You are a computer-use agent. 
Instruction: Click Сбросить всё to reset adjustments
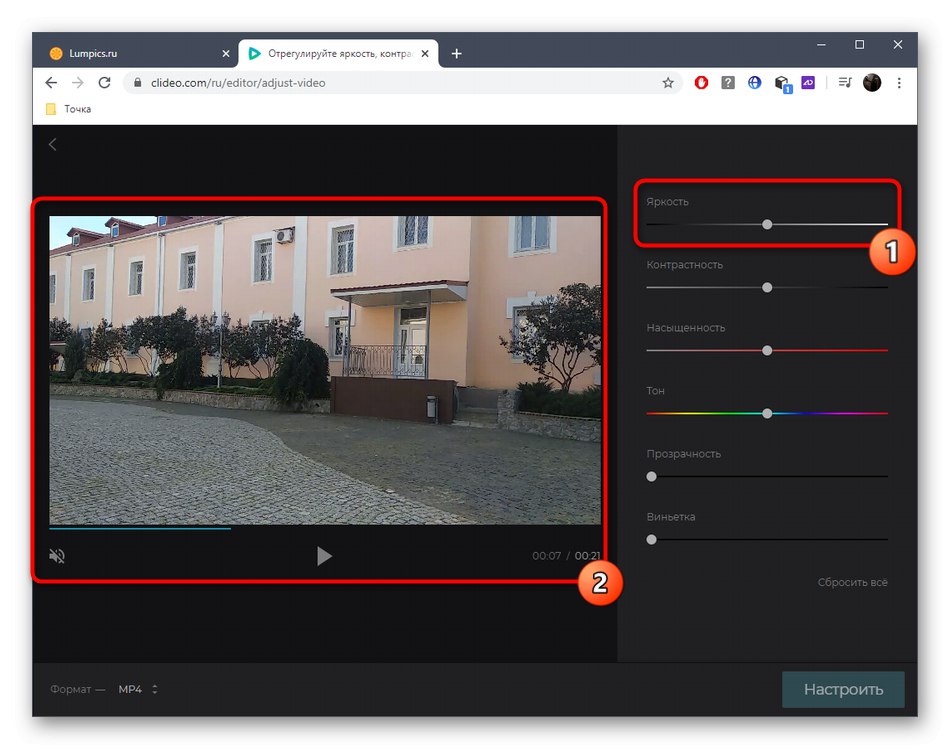pyautogui.click(x=852, y=582)
